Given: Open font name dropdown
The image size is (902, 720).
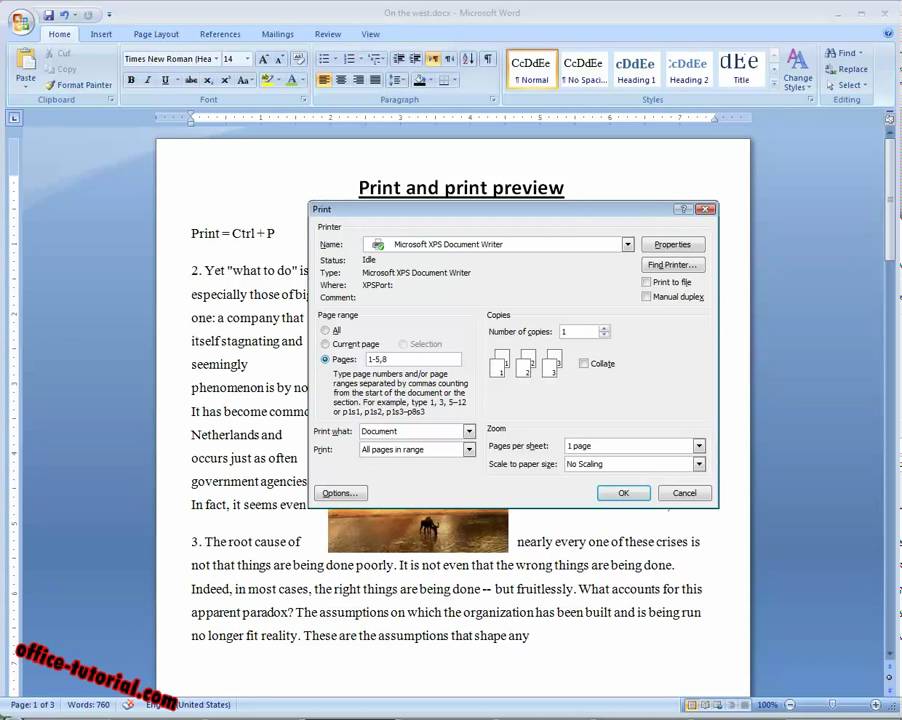Looking at the screenshot, I should [216, 59].
